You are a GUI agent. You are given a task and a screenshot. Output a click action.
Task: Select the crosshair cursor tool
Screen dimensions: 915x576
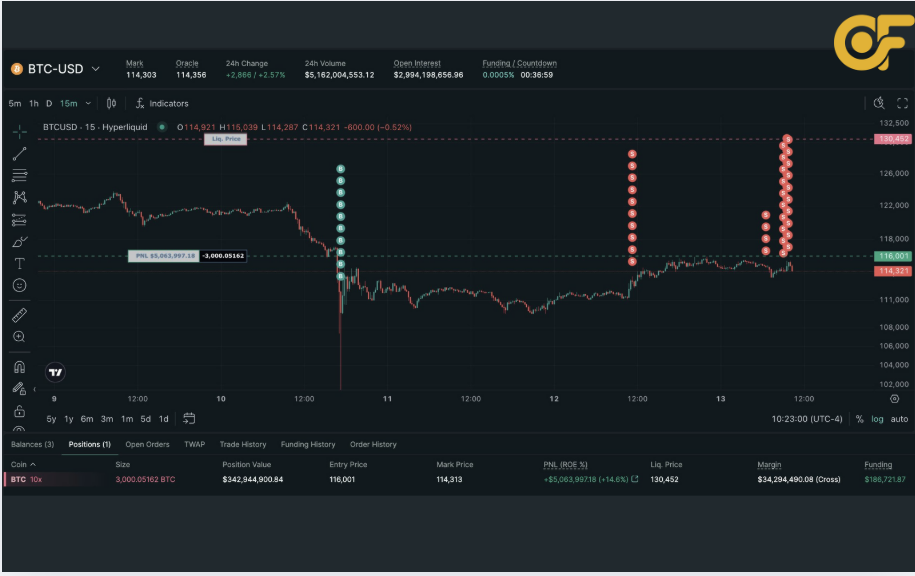pos(19,131)
